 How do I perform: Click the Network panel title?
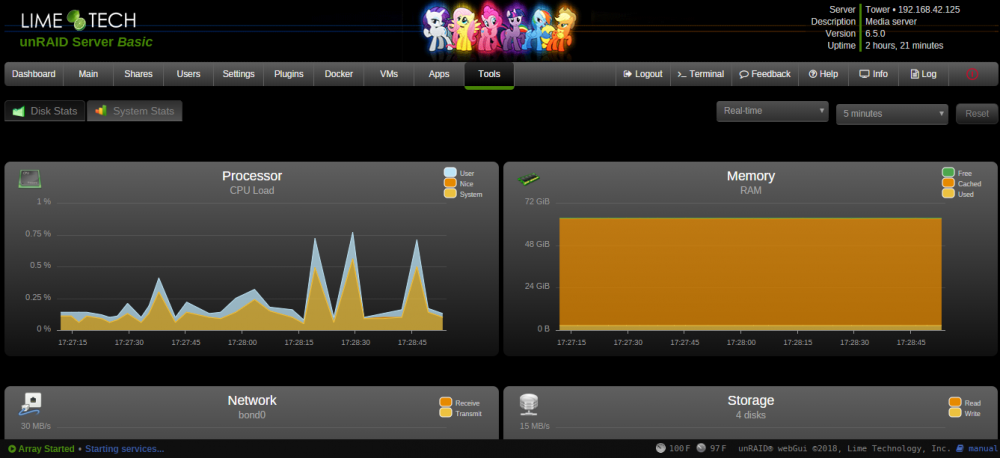coord(252,401)
